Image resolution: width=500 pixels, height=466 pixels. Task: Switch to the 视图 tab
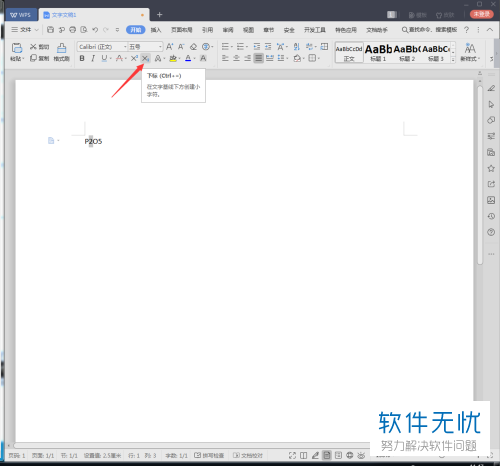click(248, 30)
